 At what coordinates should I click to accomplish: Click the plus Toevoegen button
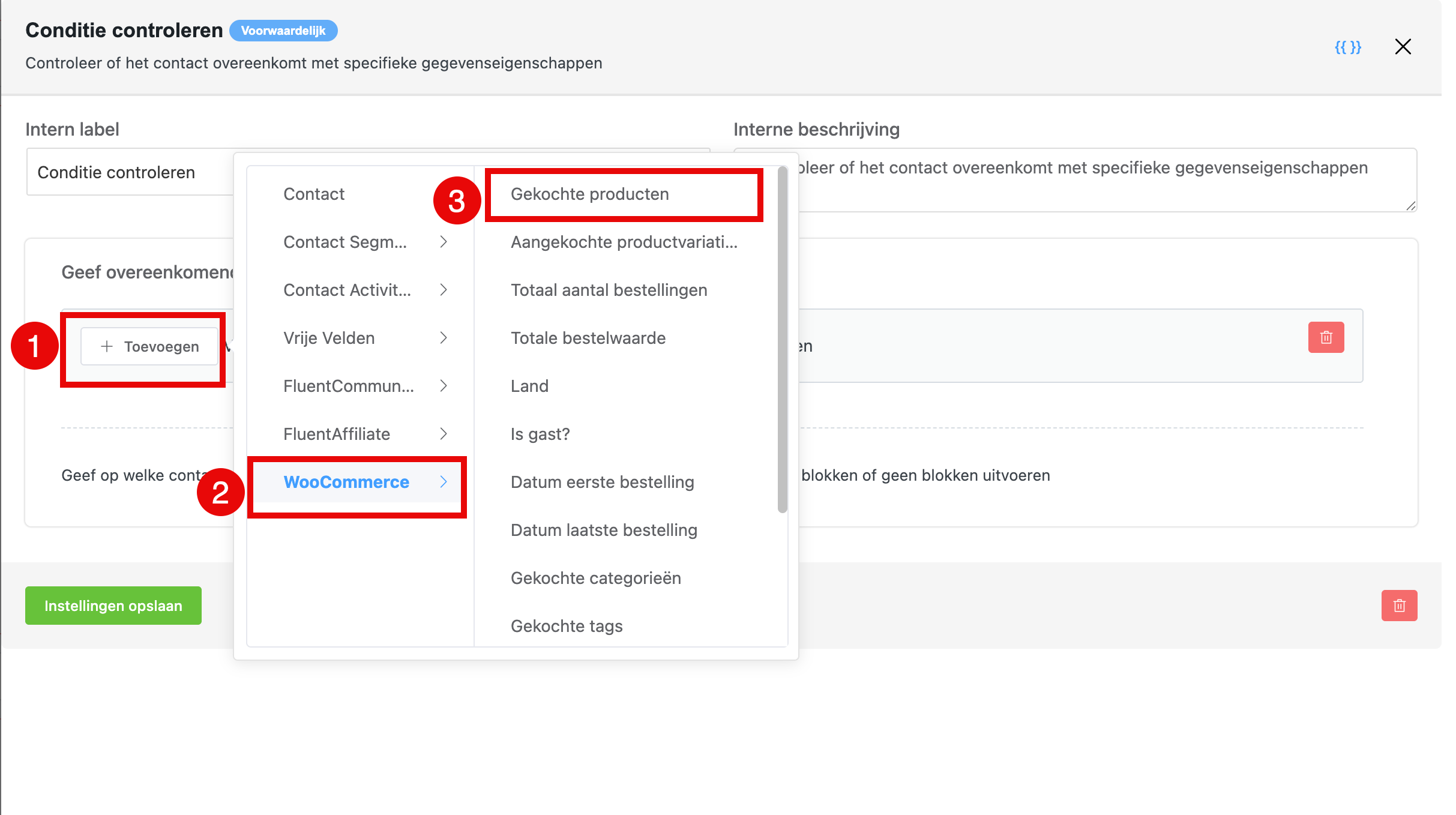click(x=149, y=346)
